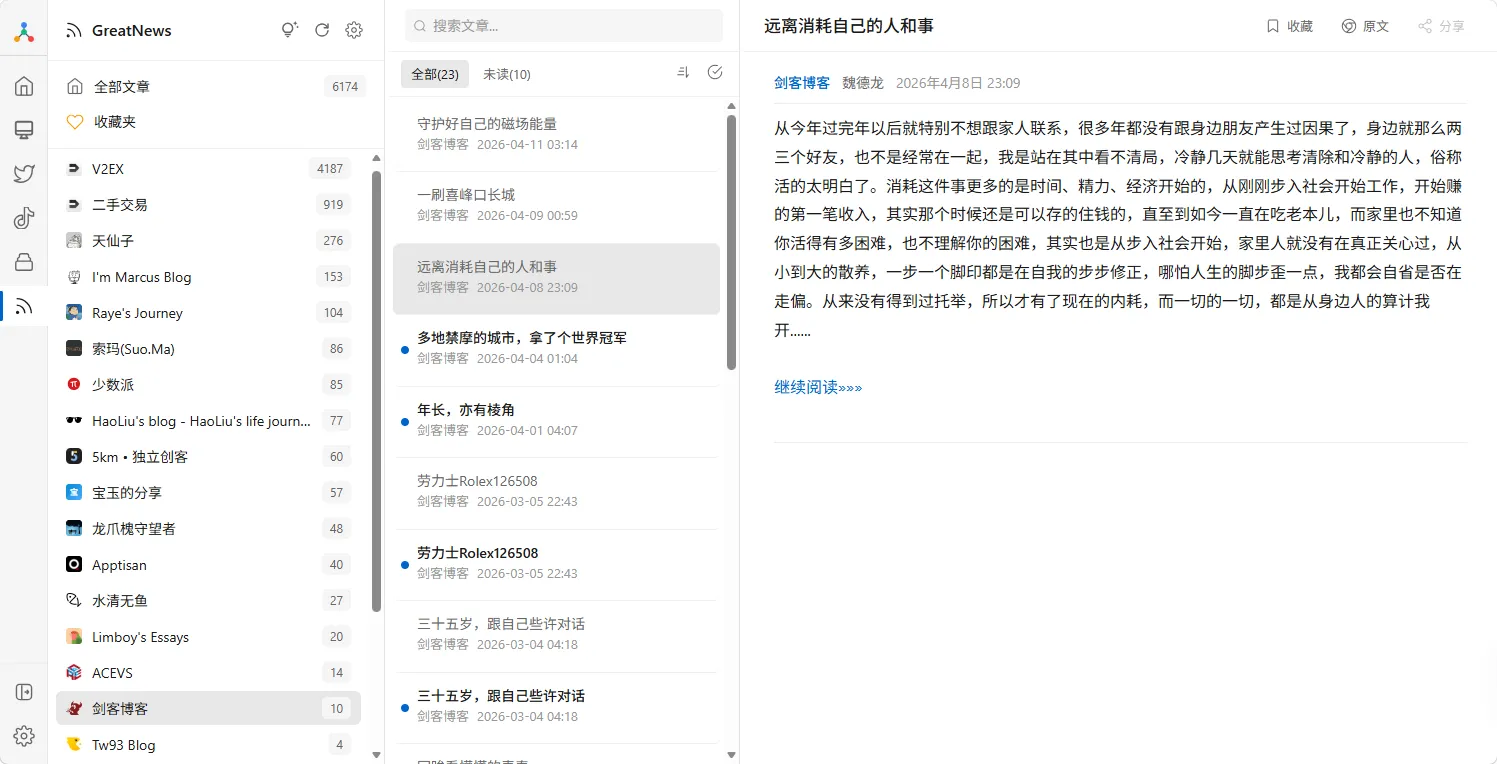The height and width of the screenshot is (764, 1497).
Task: Mark all articles read with the check icon
Action: click(714, 73)
